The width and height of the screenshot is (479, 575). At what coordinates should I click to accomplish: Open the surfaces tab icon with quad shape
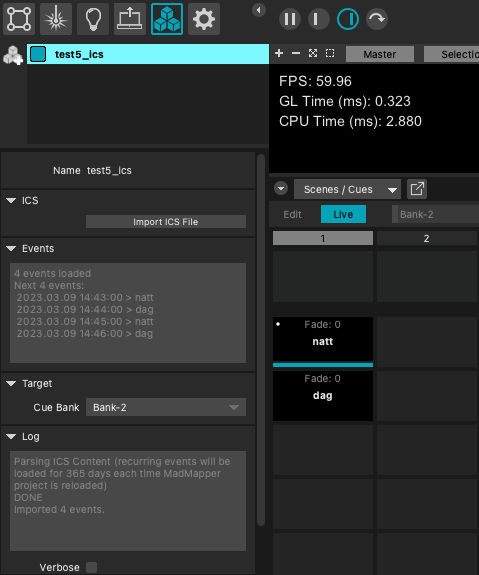pyautogui.click(x=19, y=19)
